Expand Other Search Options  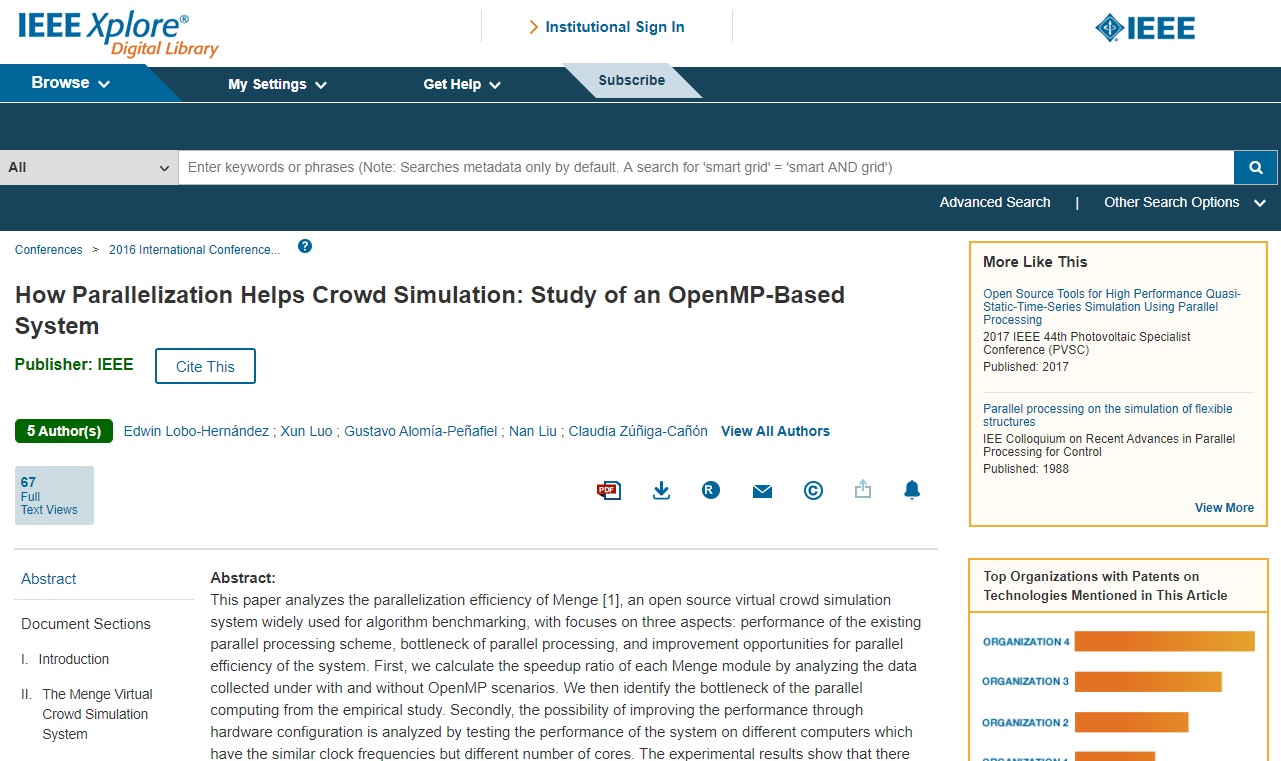click(x=1184, y=202)
